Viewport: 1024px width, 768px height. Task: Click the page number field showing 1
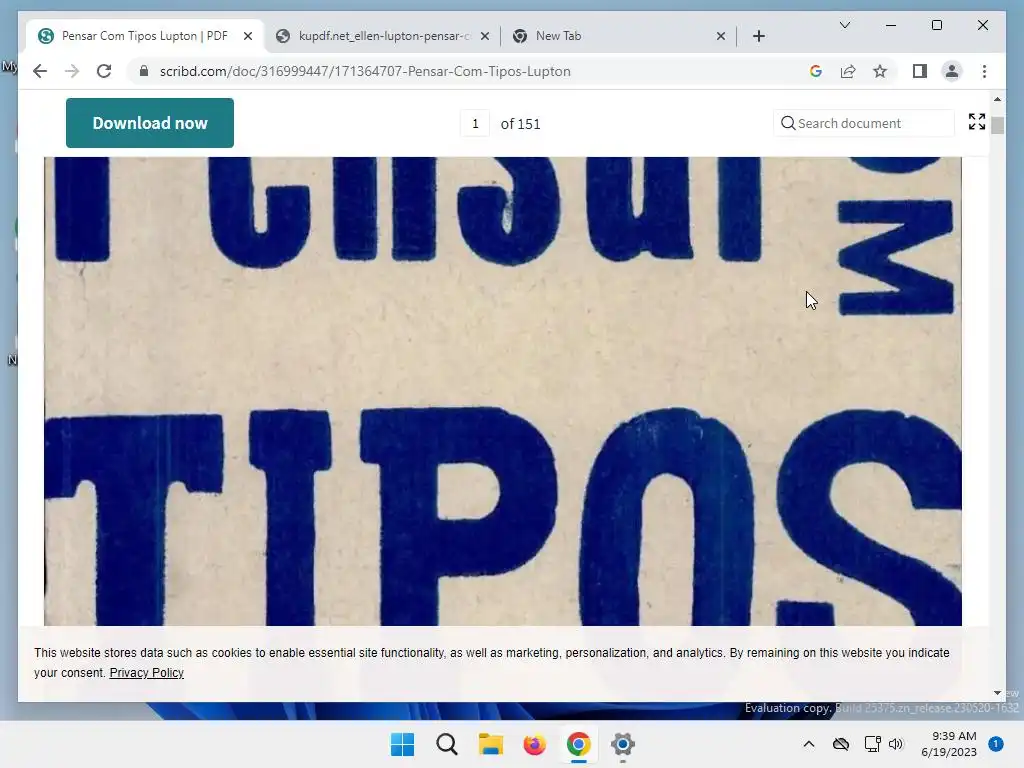[x=475, y=123]
